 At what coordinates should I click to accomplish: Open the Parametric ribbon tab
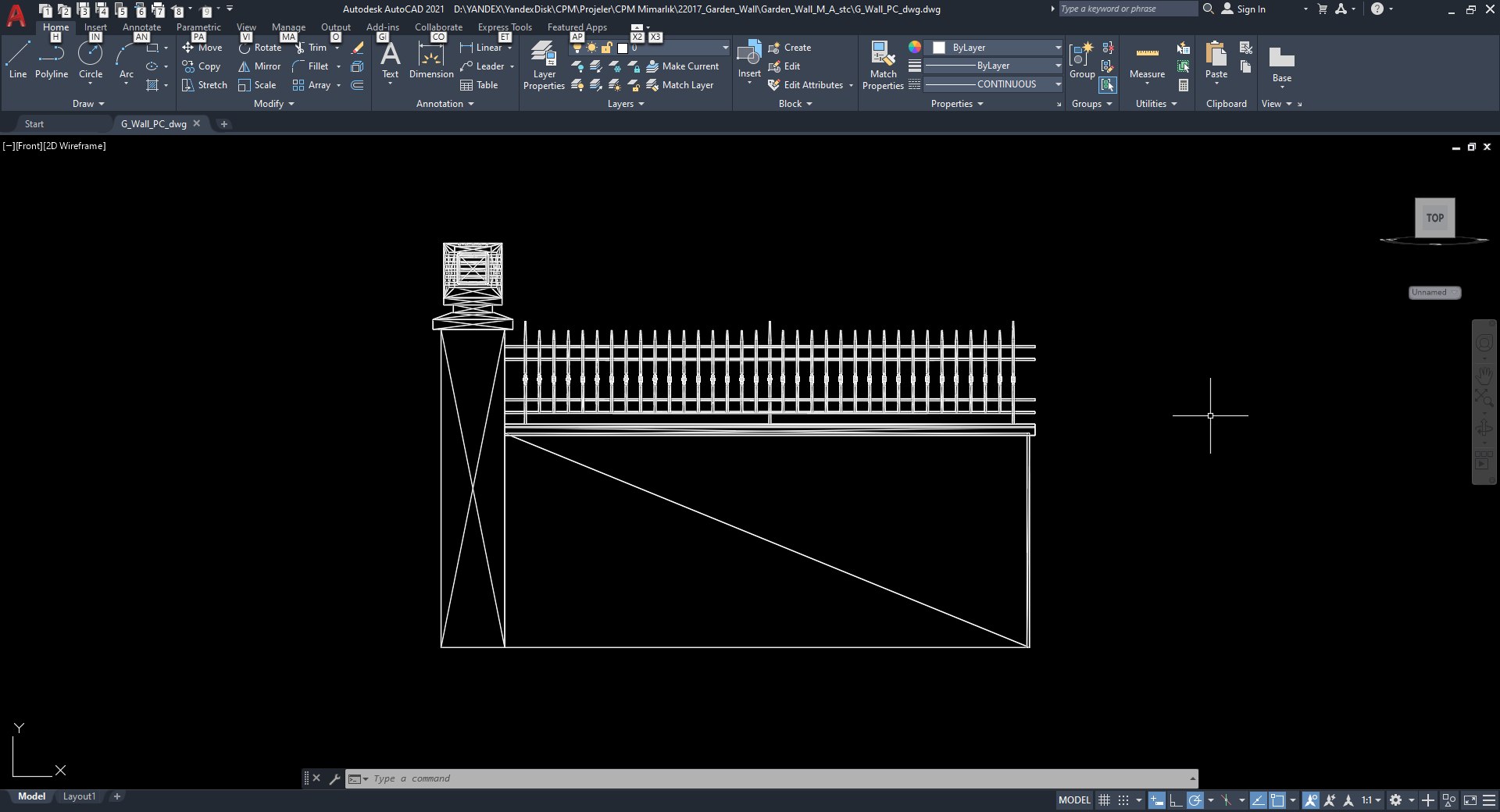(198, 27)
